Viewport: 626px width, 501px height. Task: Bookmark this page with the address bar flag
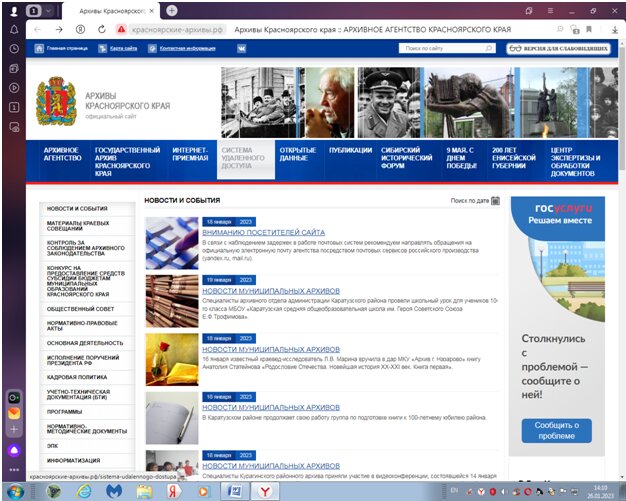(589, 29)
